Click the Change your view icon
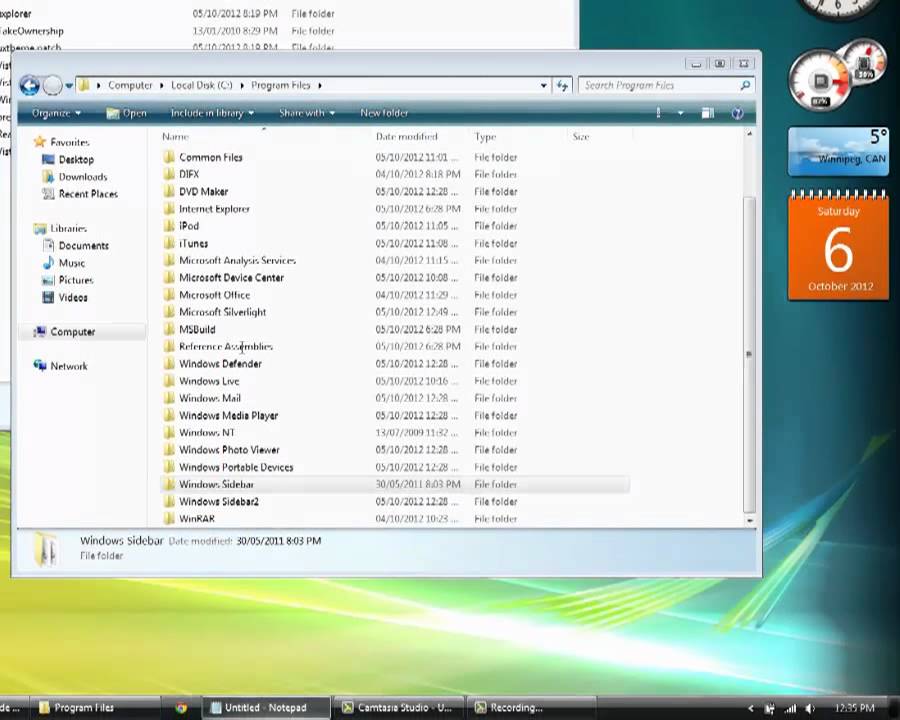The height and width of the screenshot is (720, 900). pyautogui.click(x=658, y=113)
